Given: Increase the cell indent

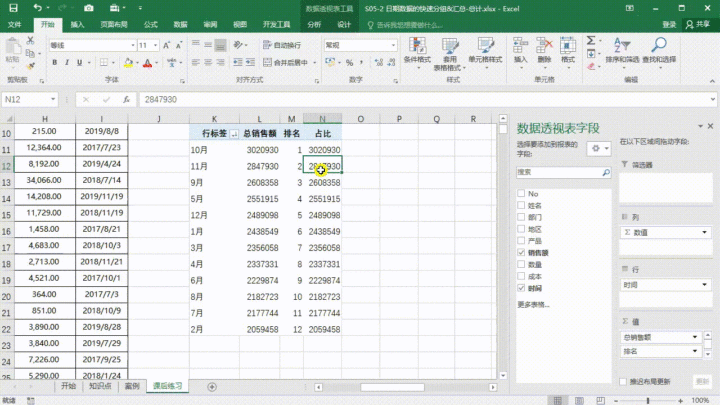Looking at the screenshot, I should click(x=250, y=62).
